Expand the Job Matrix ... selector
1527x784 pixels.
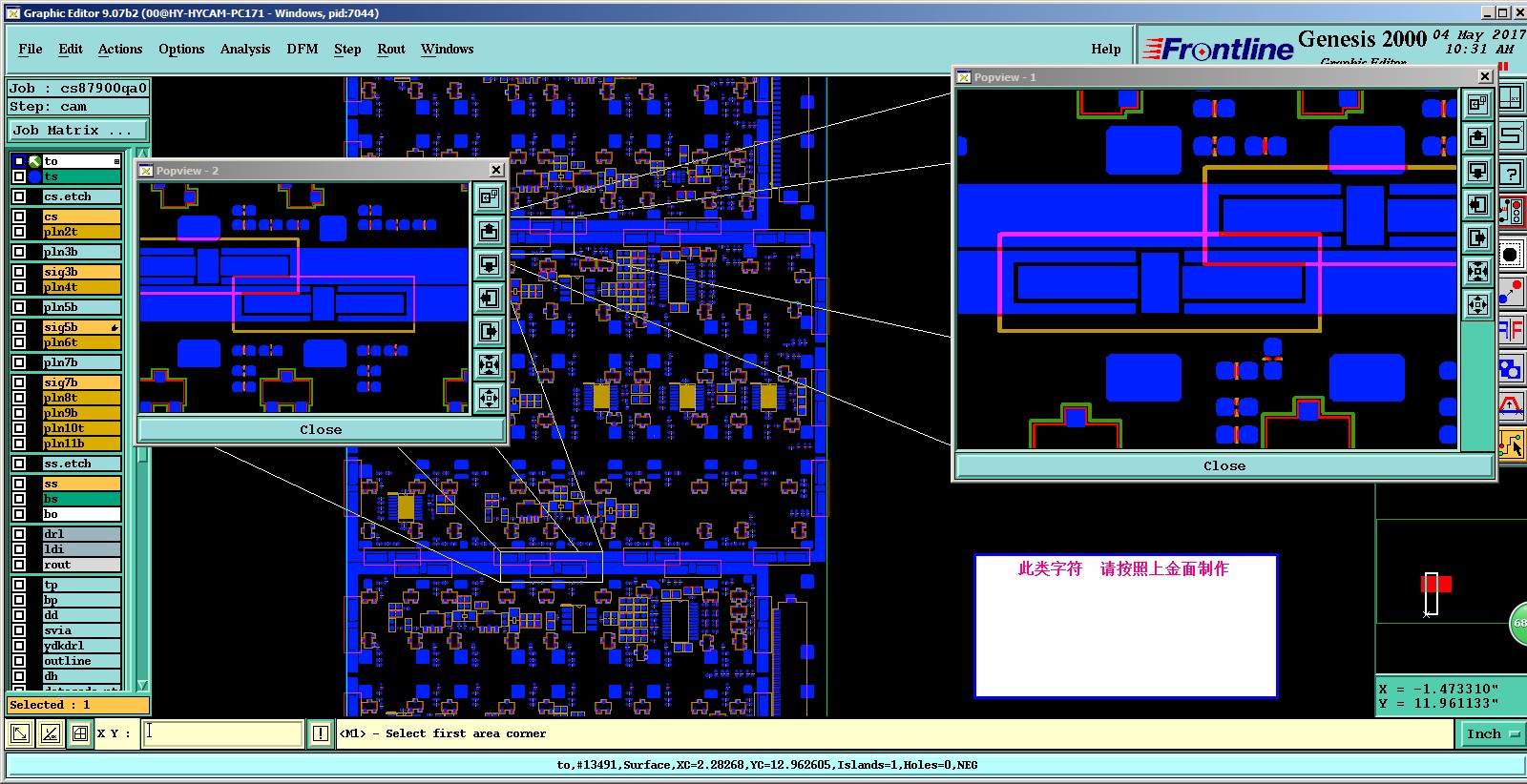pyautogui.click(x=78, y=130)
